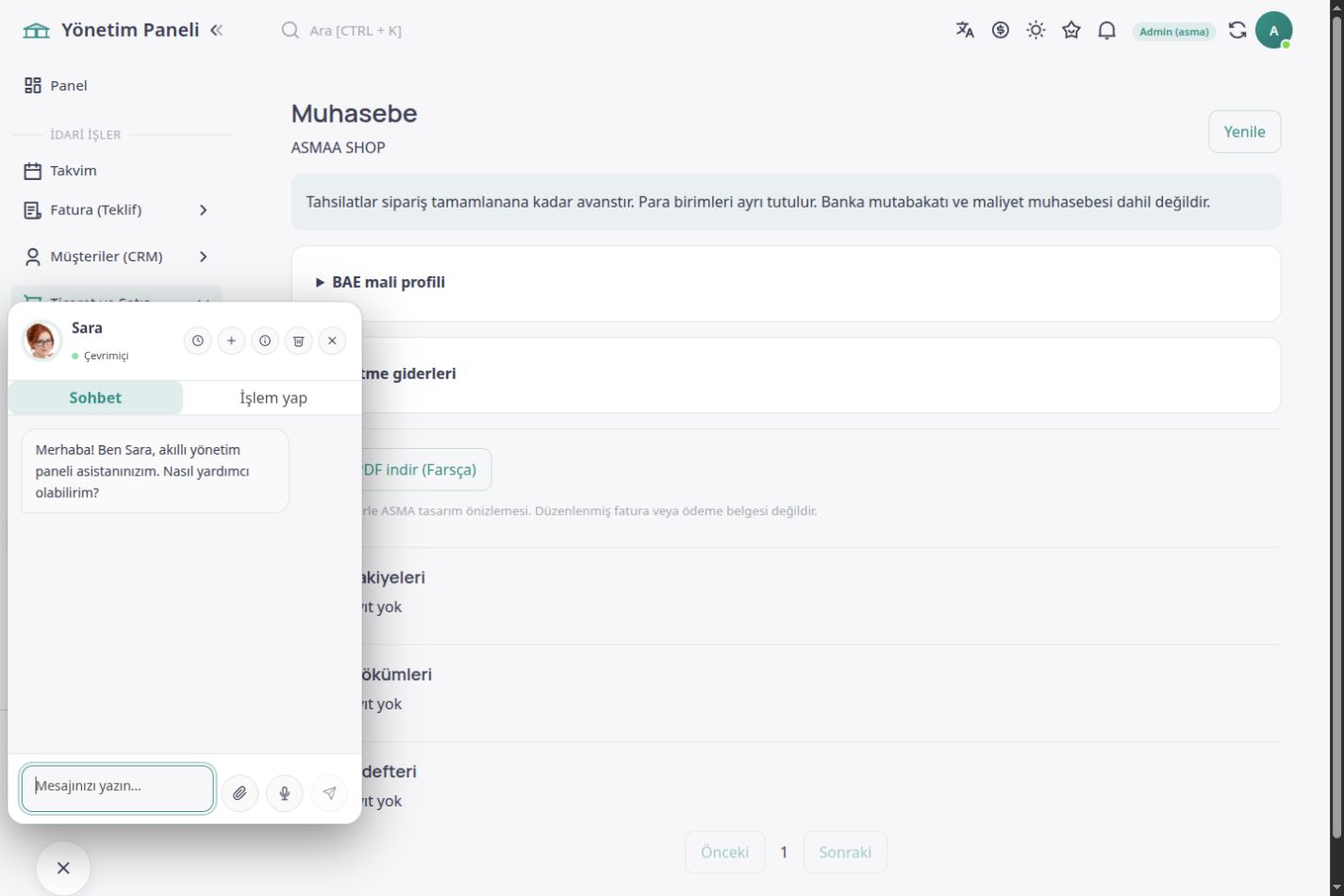Start voice input with the microphone

pyautogui.click(x=285, y=793)
